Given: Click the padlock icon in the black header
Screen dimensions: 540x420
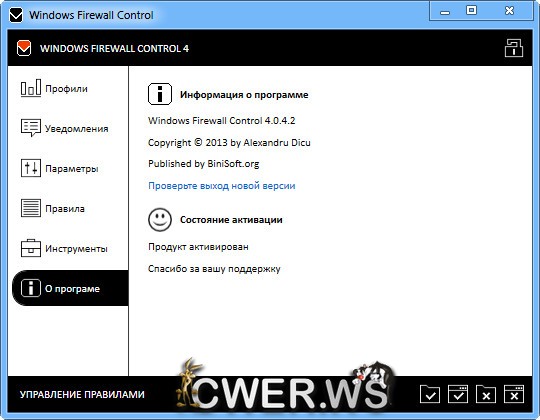Looking at the screenshot, I should (514, 48).
